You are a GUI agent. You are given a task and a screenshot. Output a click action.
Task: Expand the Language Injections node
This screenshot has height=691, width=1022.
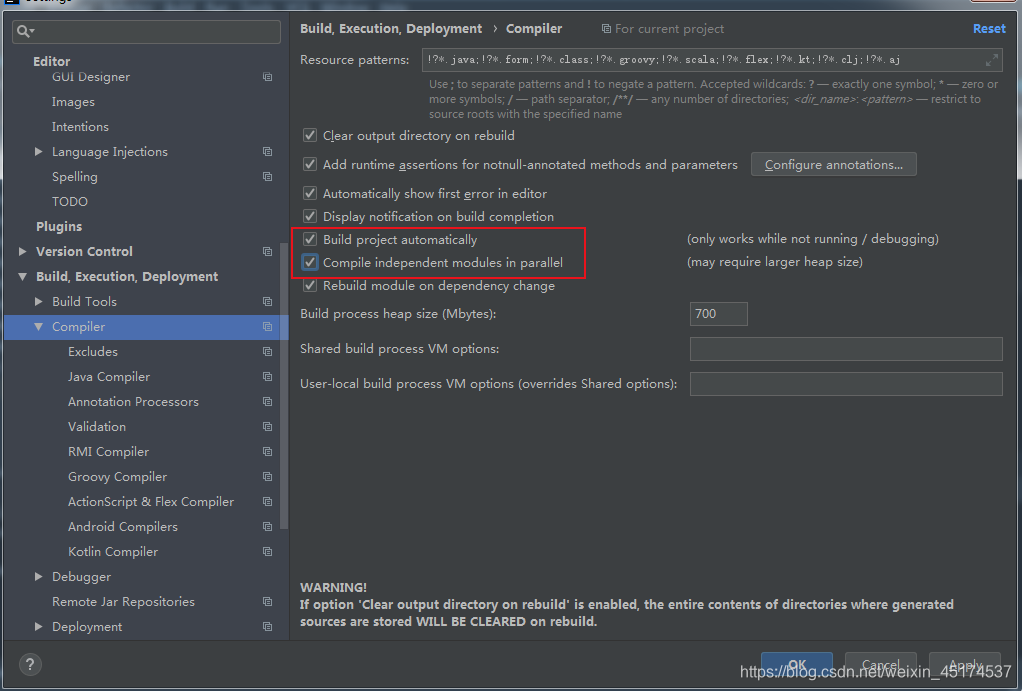pyautogui.click(x=38, y=151)
